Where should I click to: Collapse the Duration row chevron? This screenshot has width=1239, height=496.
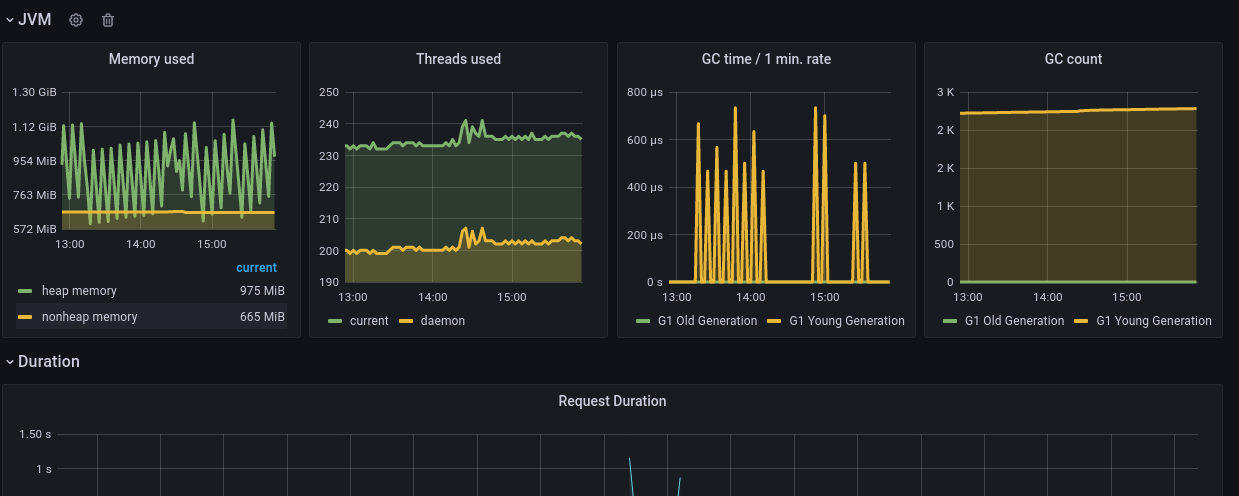click(10, 362)
